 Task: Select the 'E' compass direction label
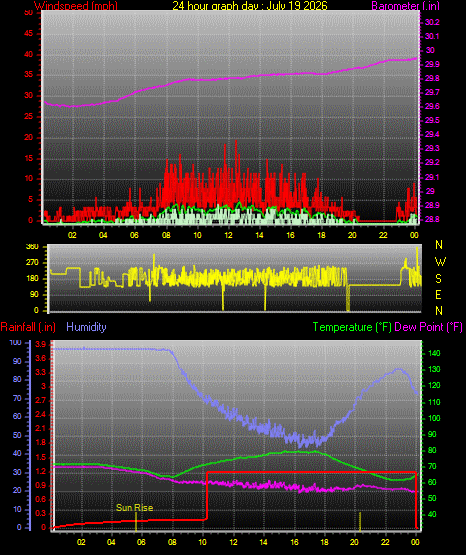tap(438, 294)
